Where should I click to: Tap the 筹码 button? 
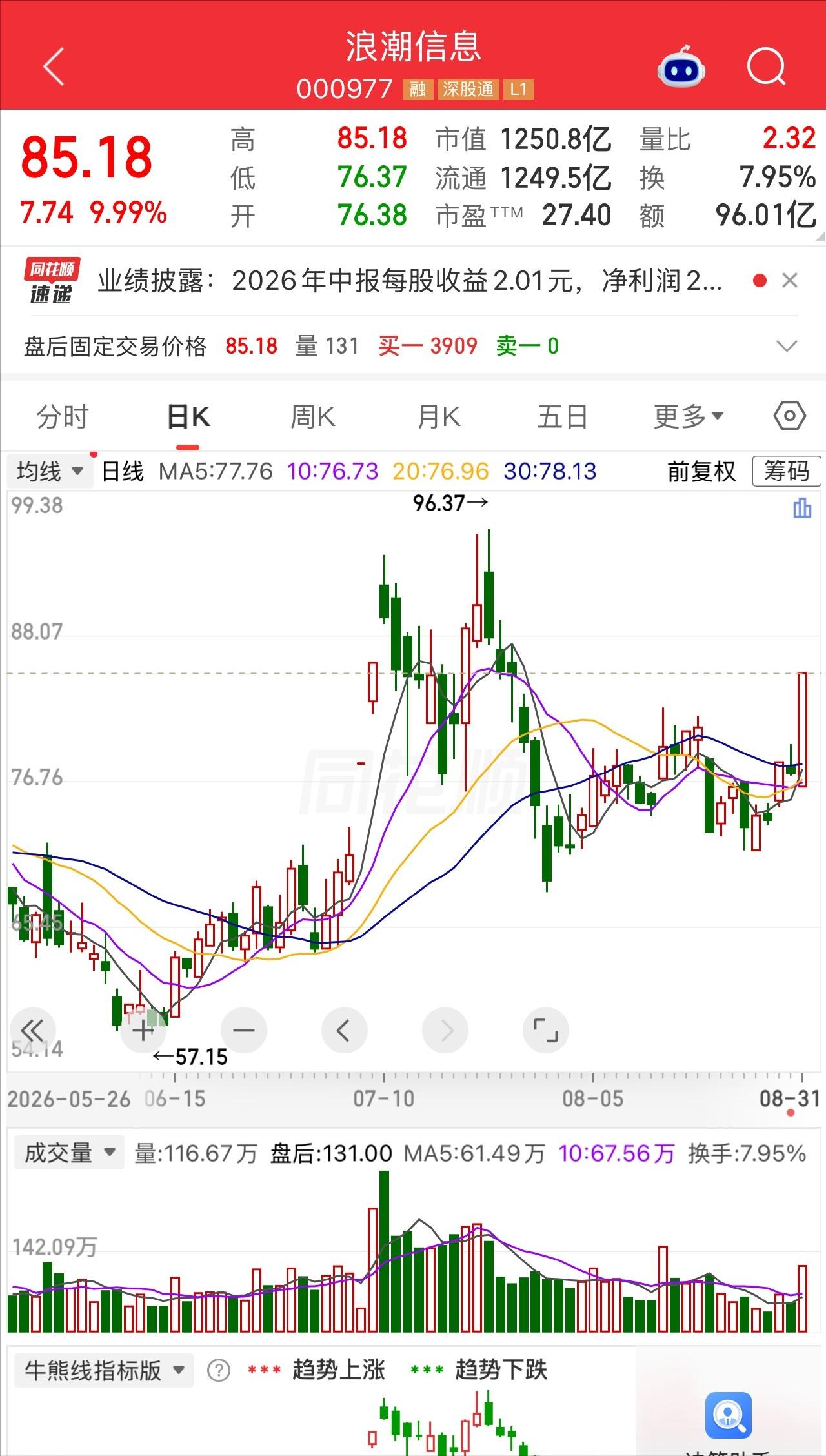coord(786,471)
